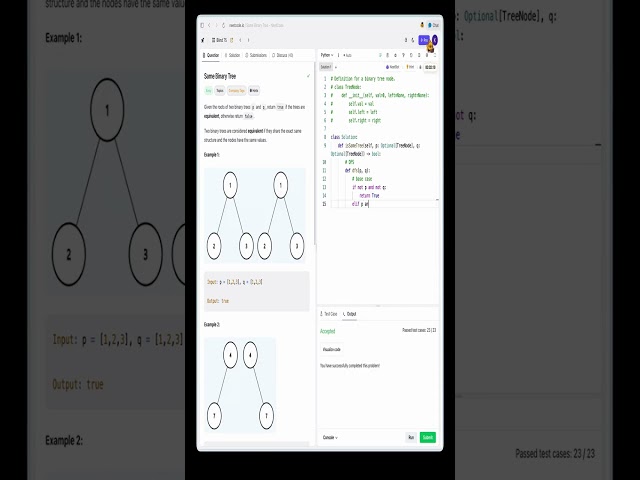Click the editor timer display
Viewport: 640px width, 480px height.
coord(430,67)
